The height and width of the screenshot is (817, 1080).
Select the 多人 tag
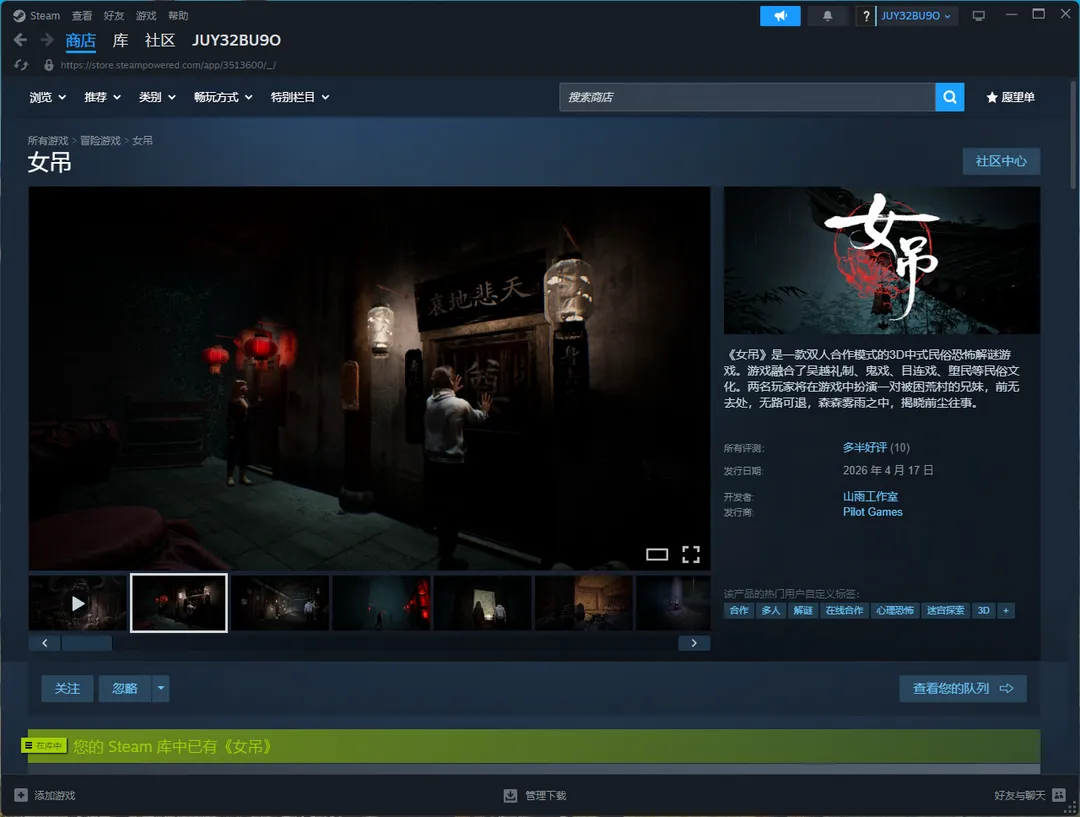771,610
